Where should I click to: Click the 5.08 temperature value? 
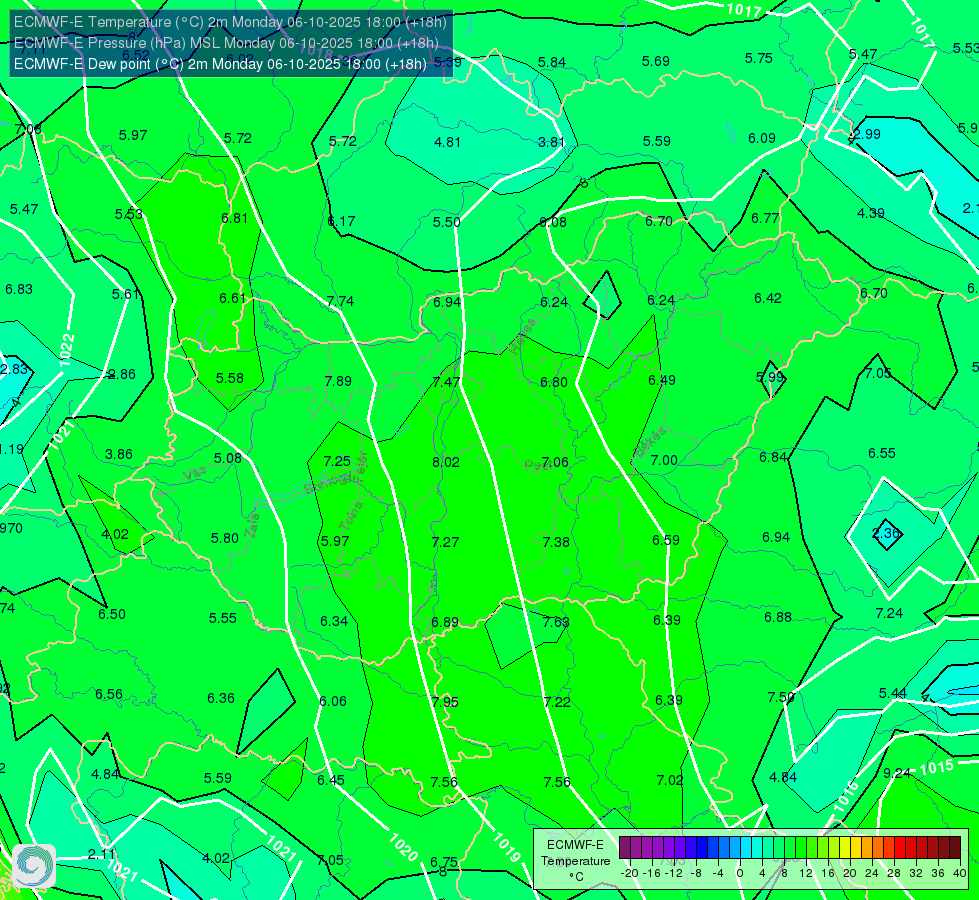click(227, 458)
